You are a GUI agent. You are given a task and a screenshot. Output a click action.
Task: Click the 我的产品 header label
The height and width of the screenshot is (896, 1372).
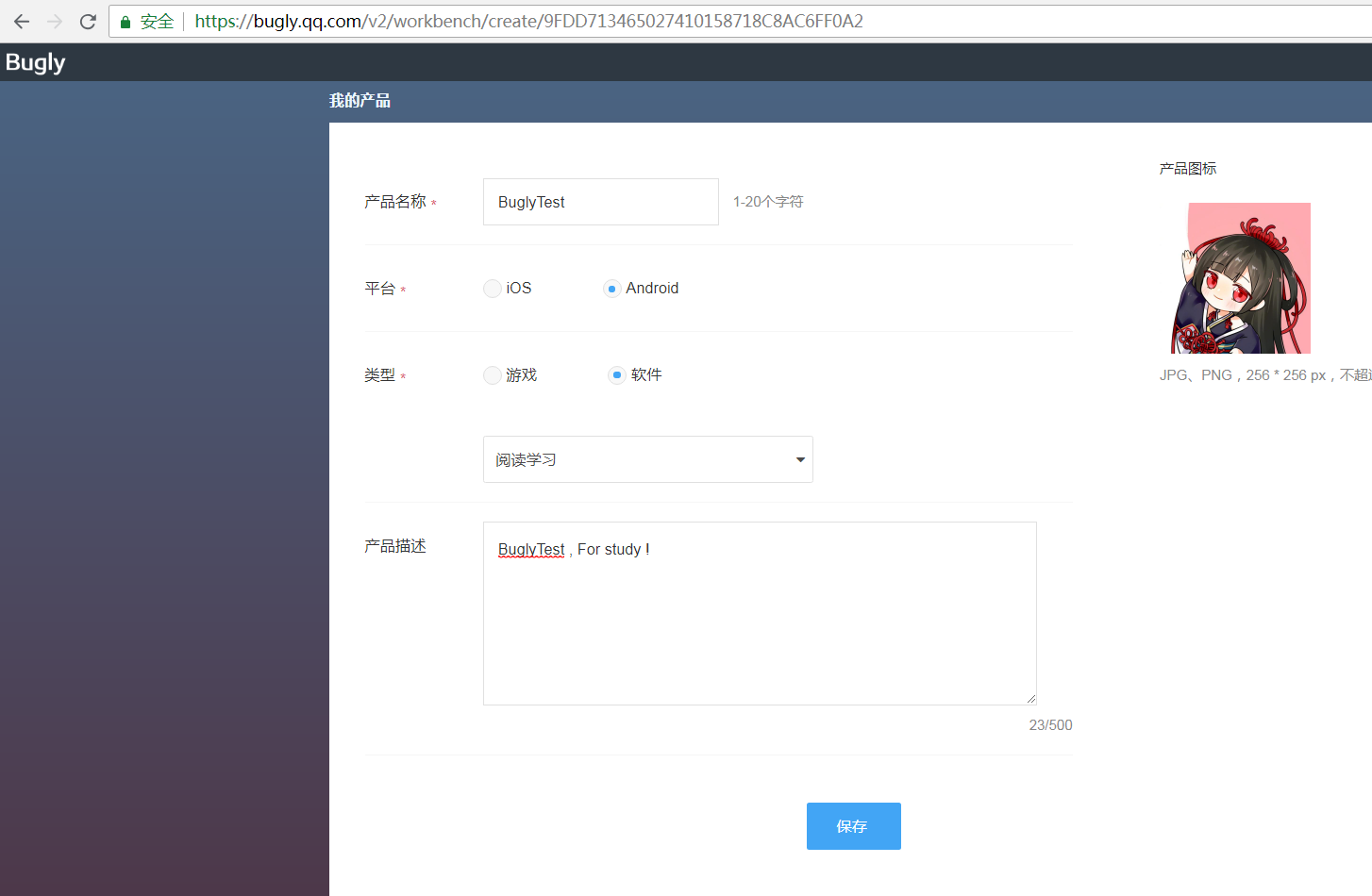pyautogui.click(x=360, y=100)
